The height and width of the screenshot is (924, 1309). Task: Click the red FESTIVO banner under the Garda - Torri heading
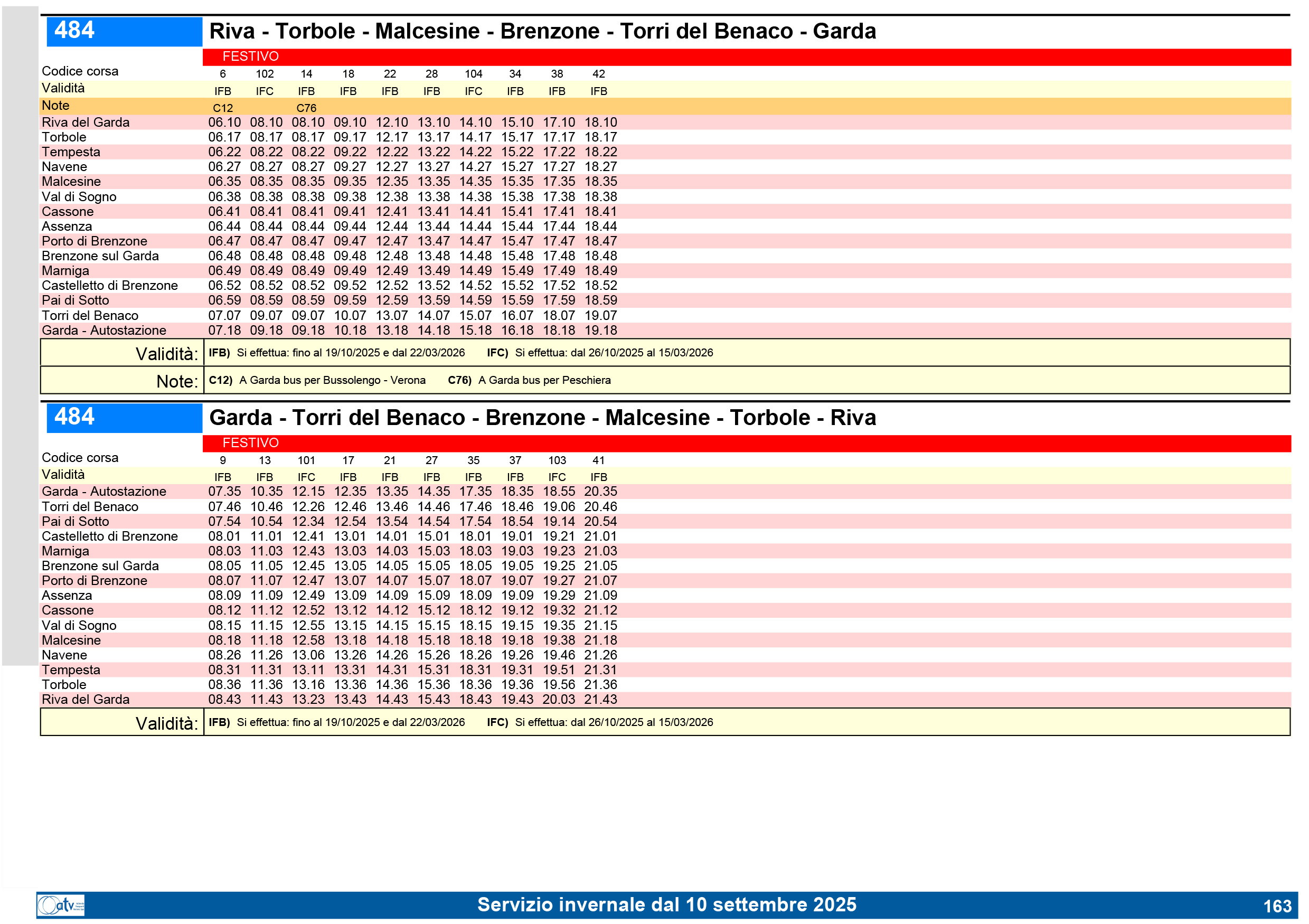(x=250, y=442)
